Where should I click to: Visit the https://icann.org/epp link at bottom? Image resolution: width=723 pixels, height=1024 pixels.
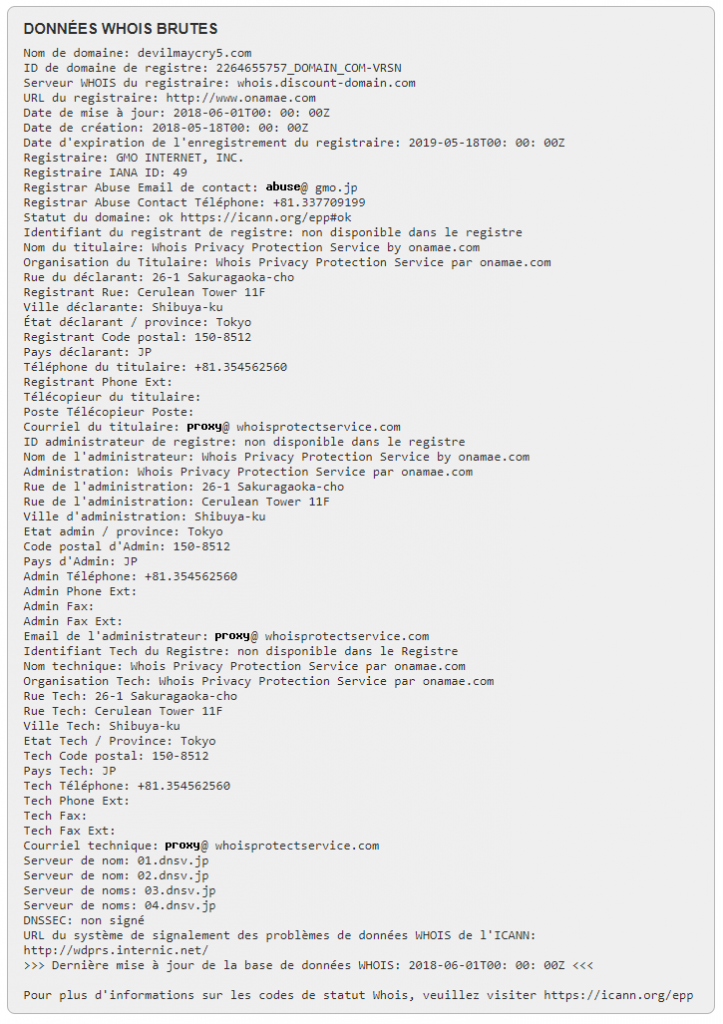tap(619, 995)
